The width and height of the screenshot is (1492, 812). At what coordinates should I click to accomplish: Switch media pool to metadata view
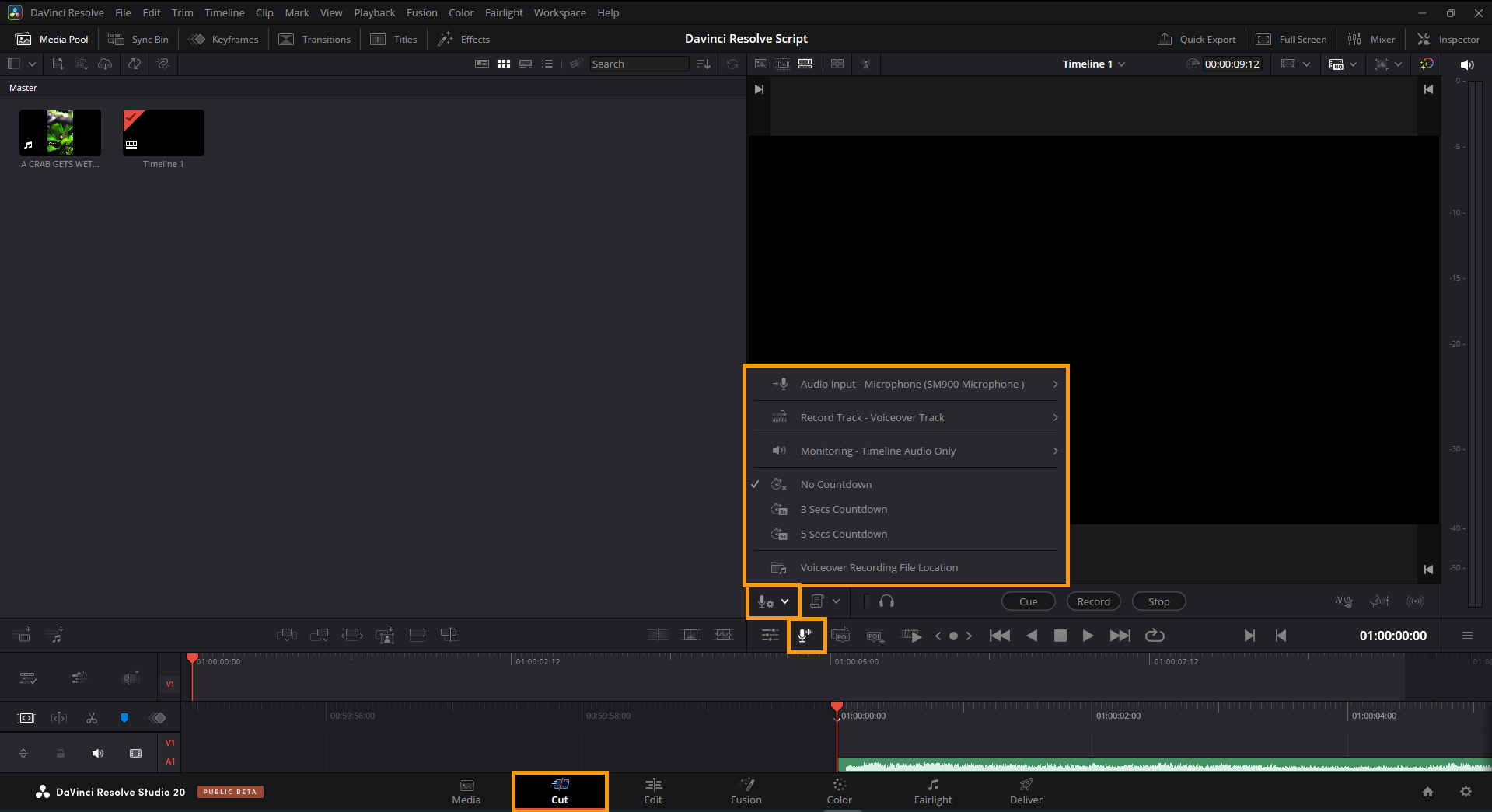482,64
